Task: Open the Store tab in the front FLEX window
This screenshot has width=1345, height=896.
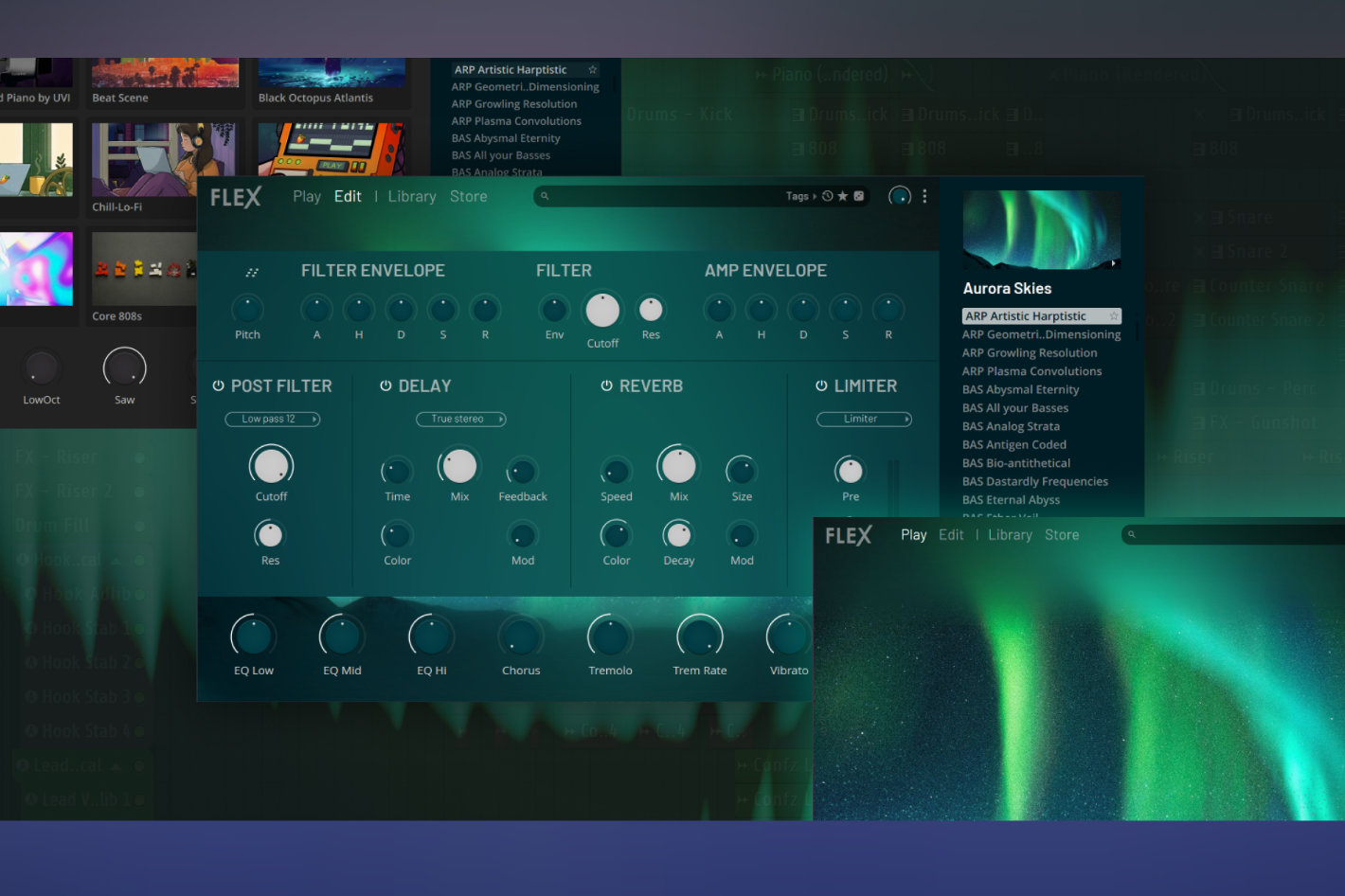Action: pyautogui.click(x=469, y=196)
